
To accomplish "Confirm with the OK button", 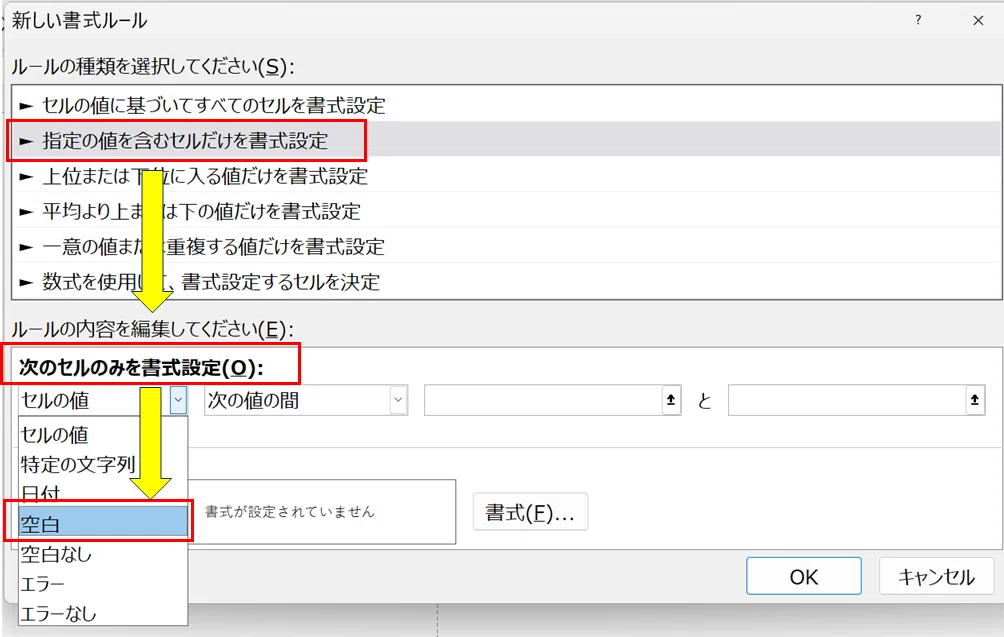I will 804,576.
